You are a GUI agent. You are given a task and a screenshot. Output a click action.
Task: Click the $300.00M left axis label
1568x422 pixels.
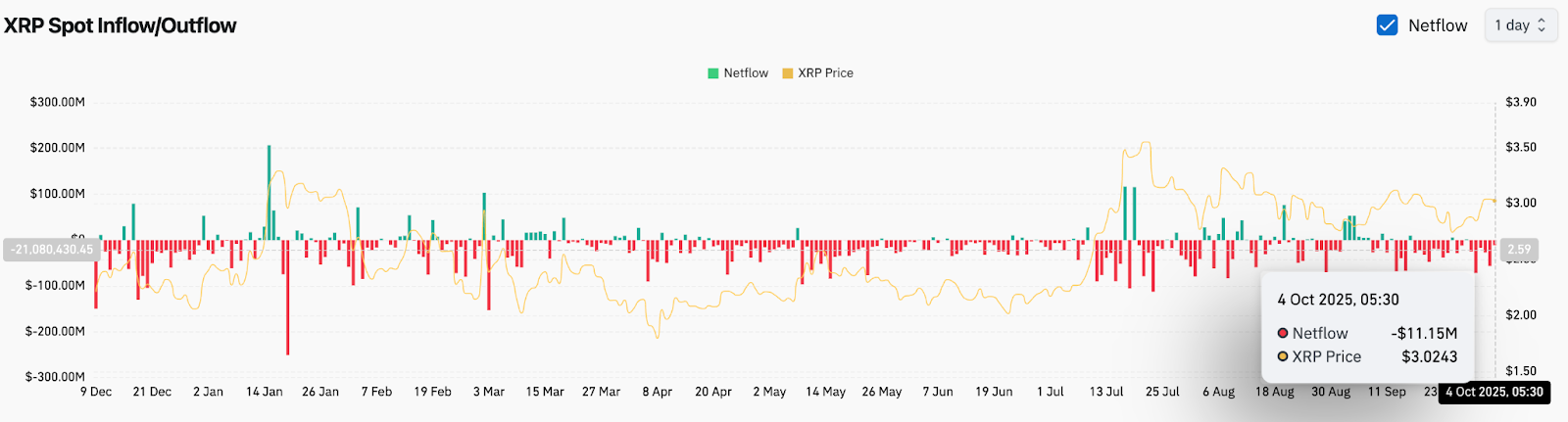pos(57,102)
